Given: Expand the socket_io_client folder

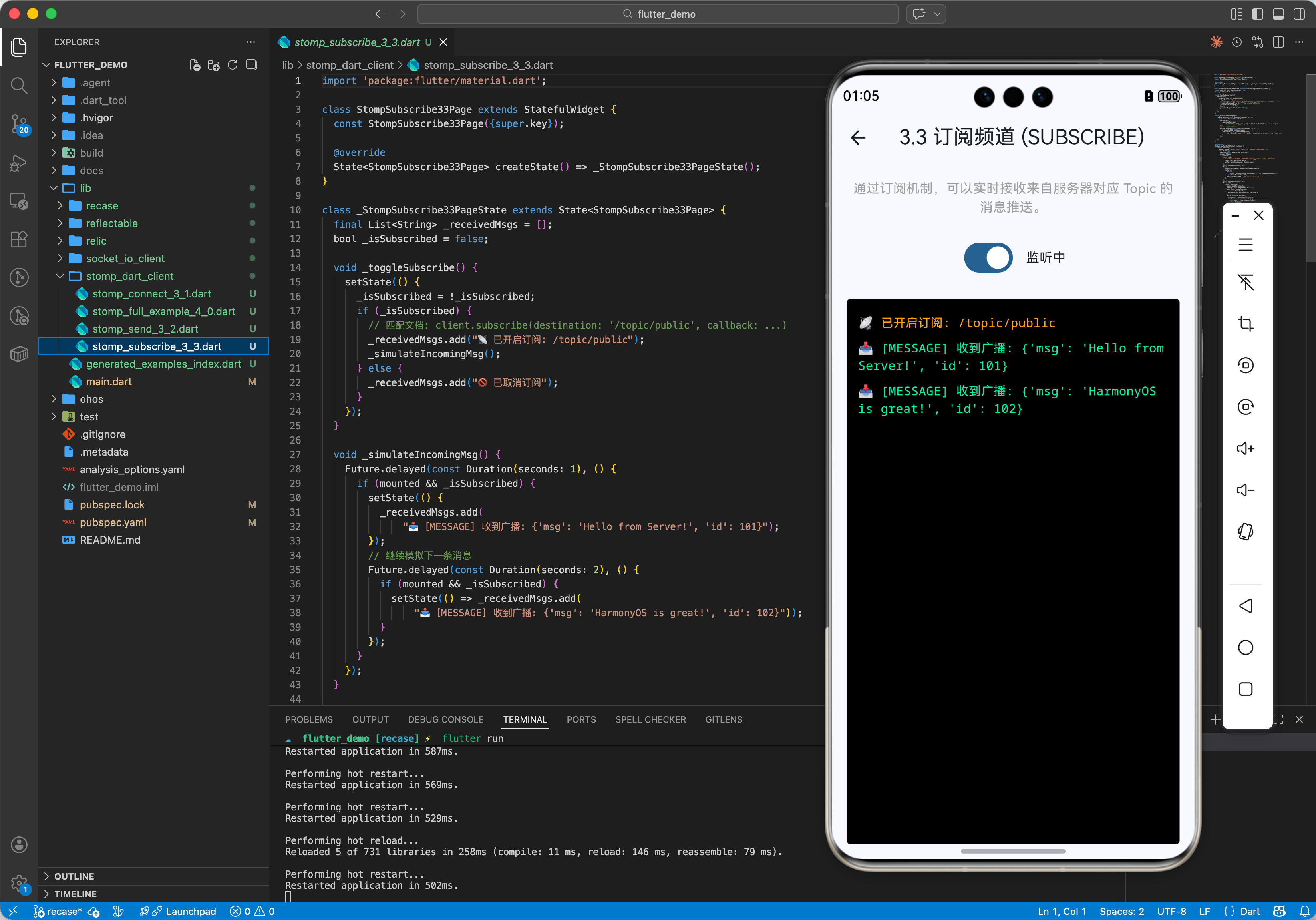Looking at the screenshot, I should point(125,259).
